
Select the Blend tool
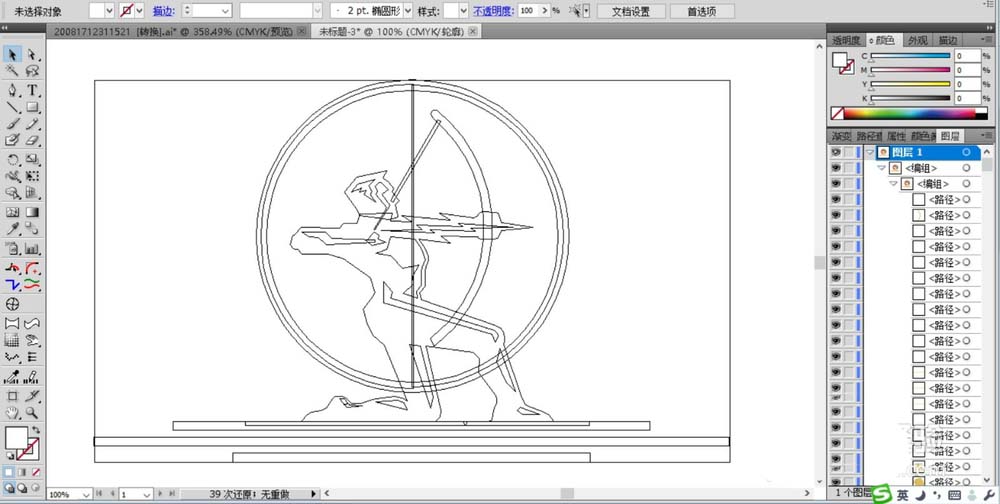(33, 229)
